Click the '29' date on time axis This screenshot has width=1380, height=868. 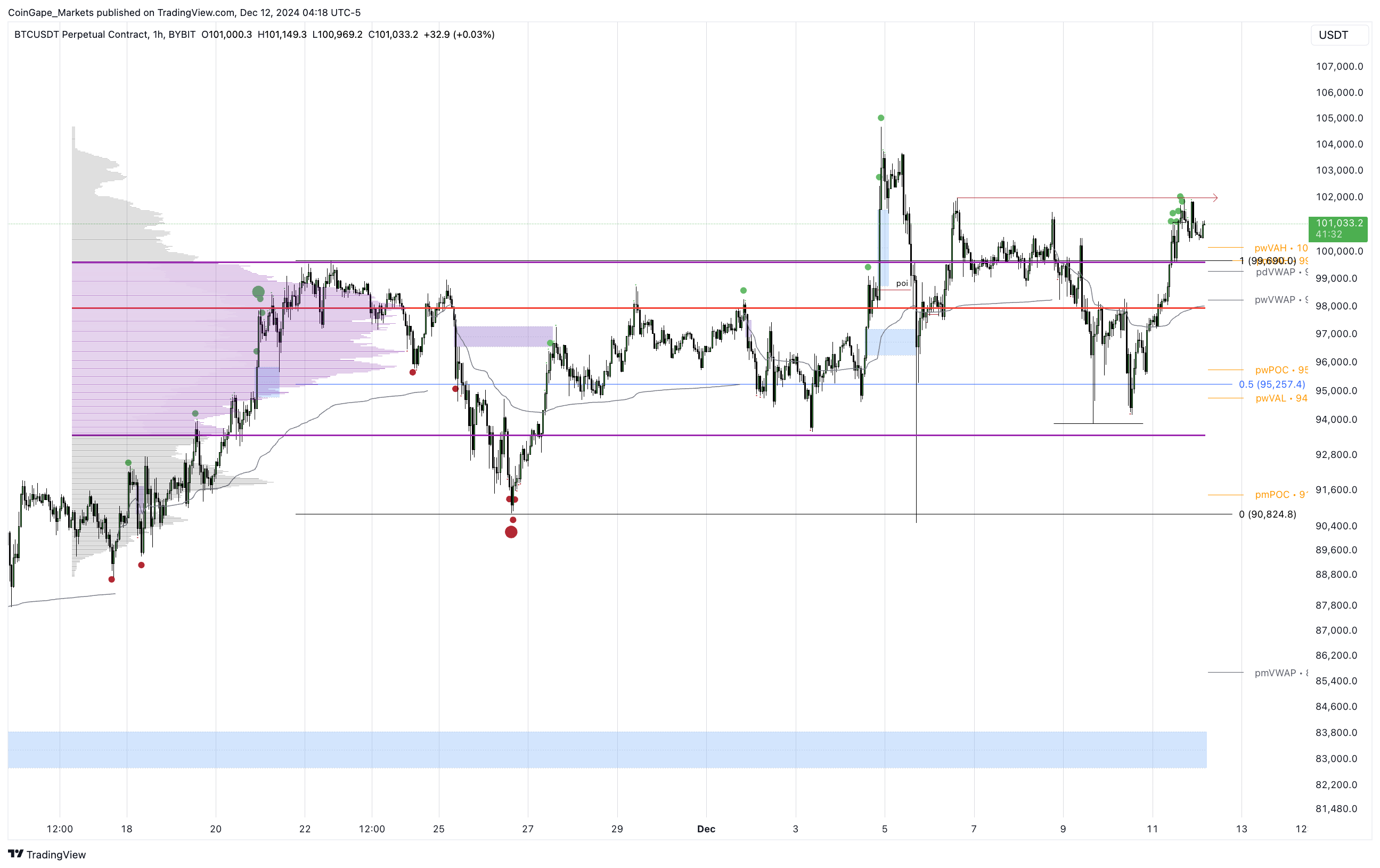(x=617, y=829)
